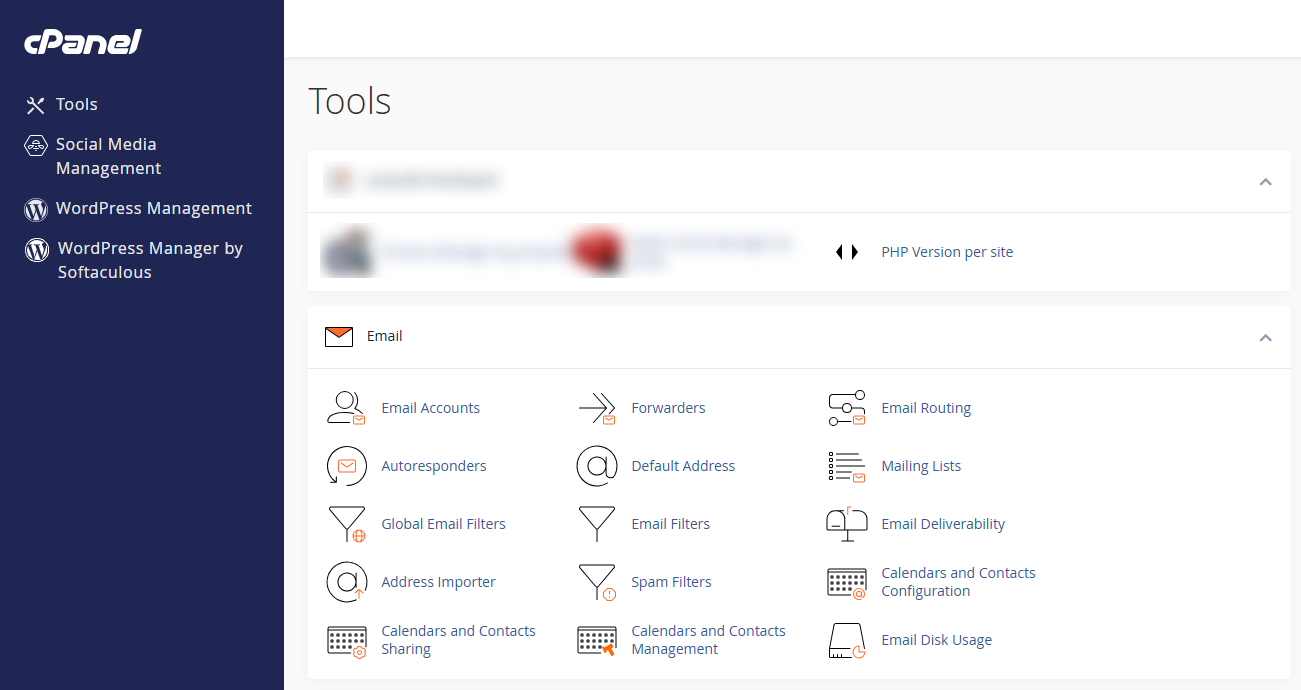Open Tools in the sidebar menu
The height and width of the screenshot is (690, 1301).
click(x=77, y=104)
